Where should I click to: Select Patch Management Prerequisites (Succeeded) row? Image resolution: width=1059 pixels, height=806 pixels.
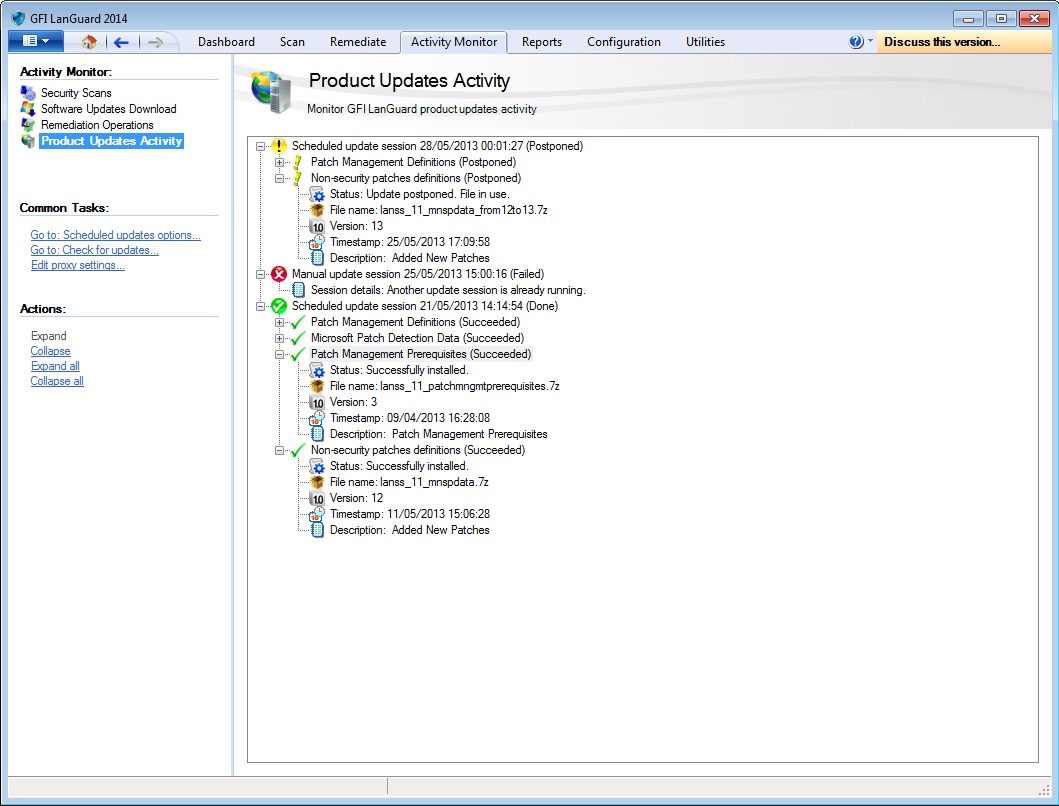click(x=421, y=354)
